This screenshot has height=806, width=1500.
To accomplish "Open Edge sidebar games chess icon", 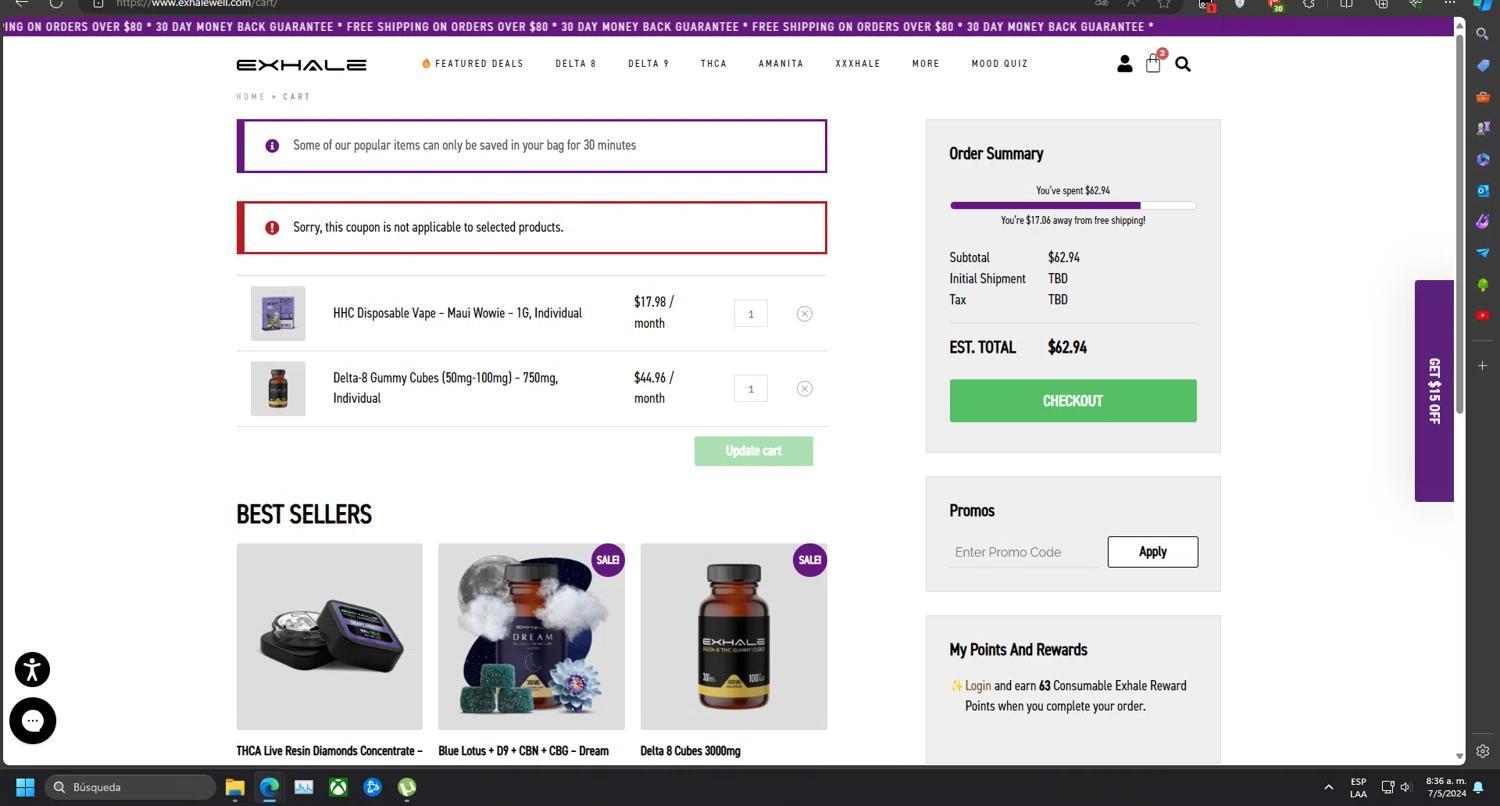I will click(x=1483, y=128).
